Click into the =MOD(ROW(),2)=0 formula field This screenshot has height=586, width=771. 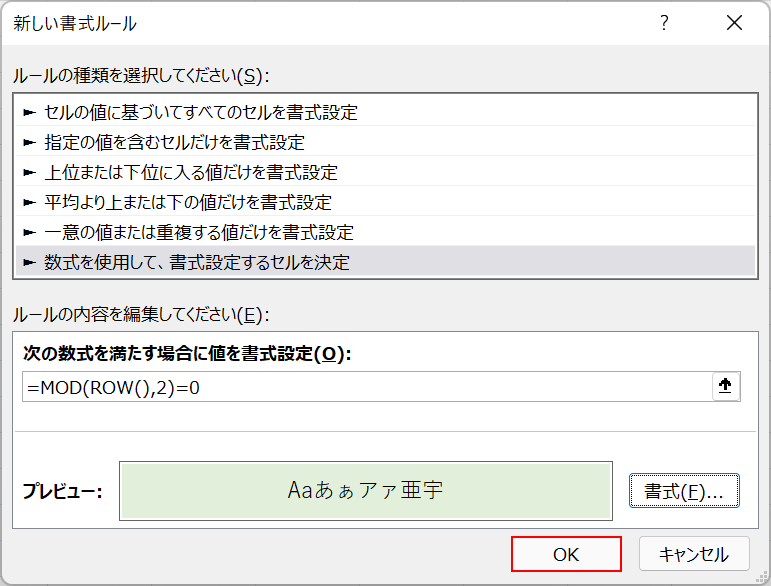[360, 387]
